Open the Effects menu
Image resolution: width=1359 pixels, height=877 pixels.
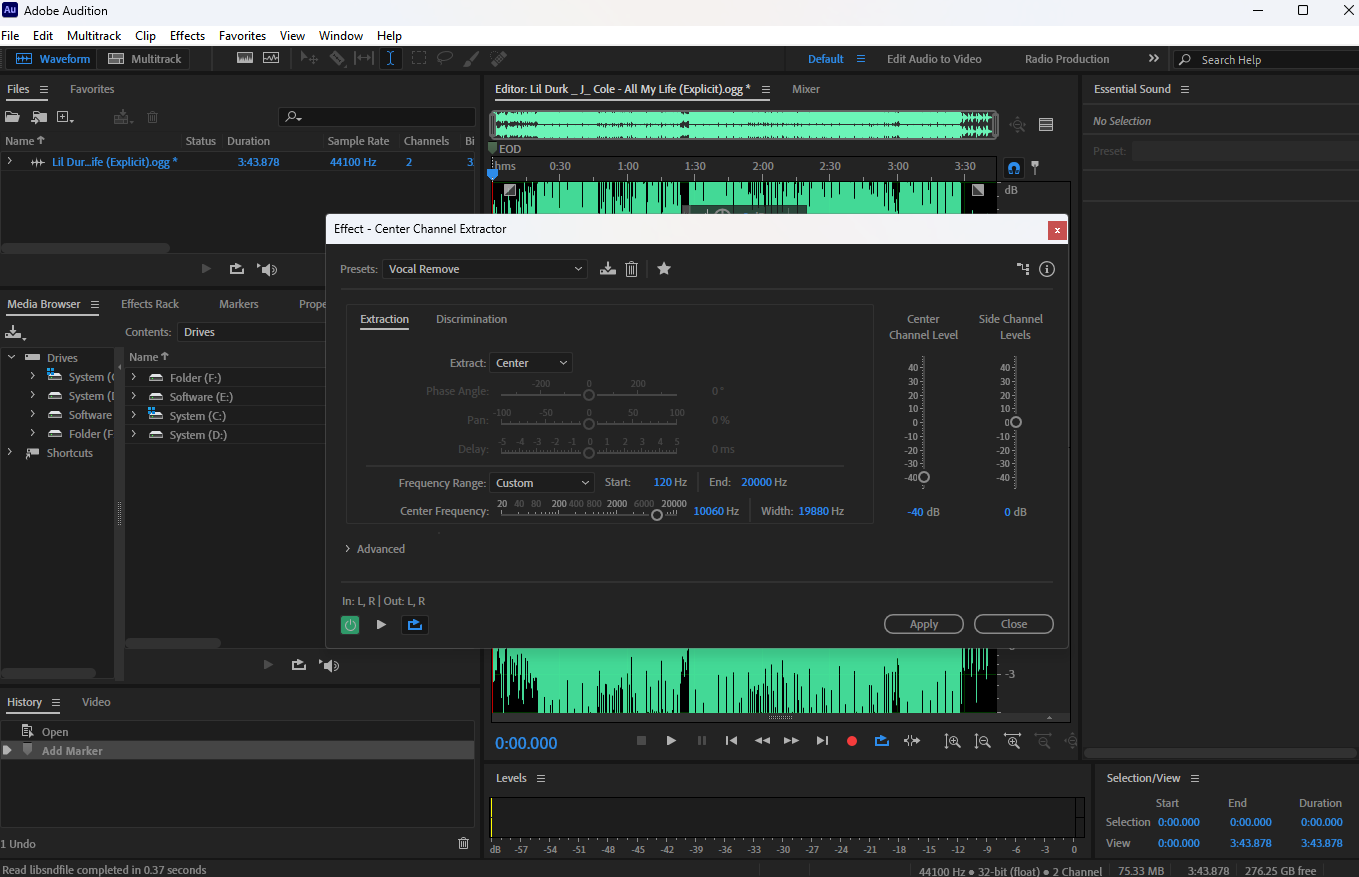[187, 35]
